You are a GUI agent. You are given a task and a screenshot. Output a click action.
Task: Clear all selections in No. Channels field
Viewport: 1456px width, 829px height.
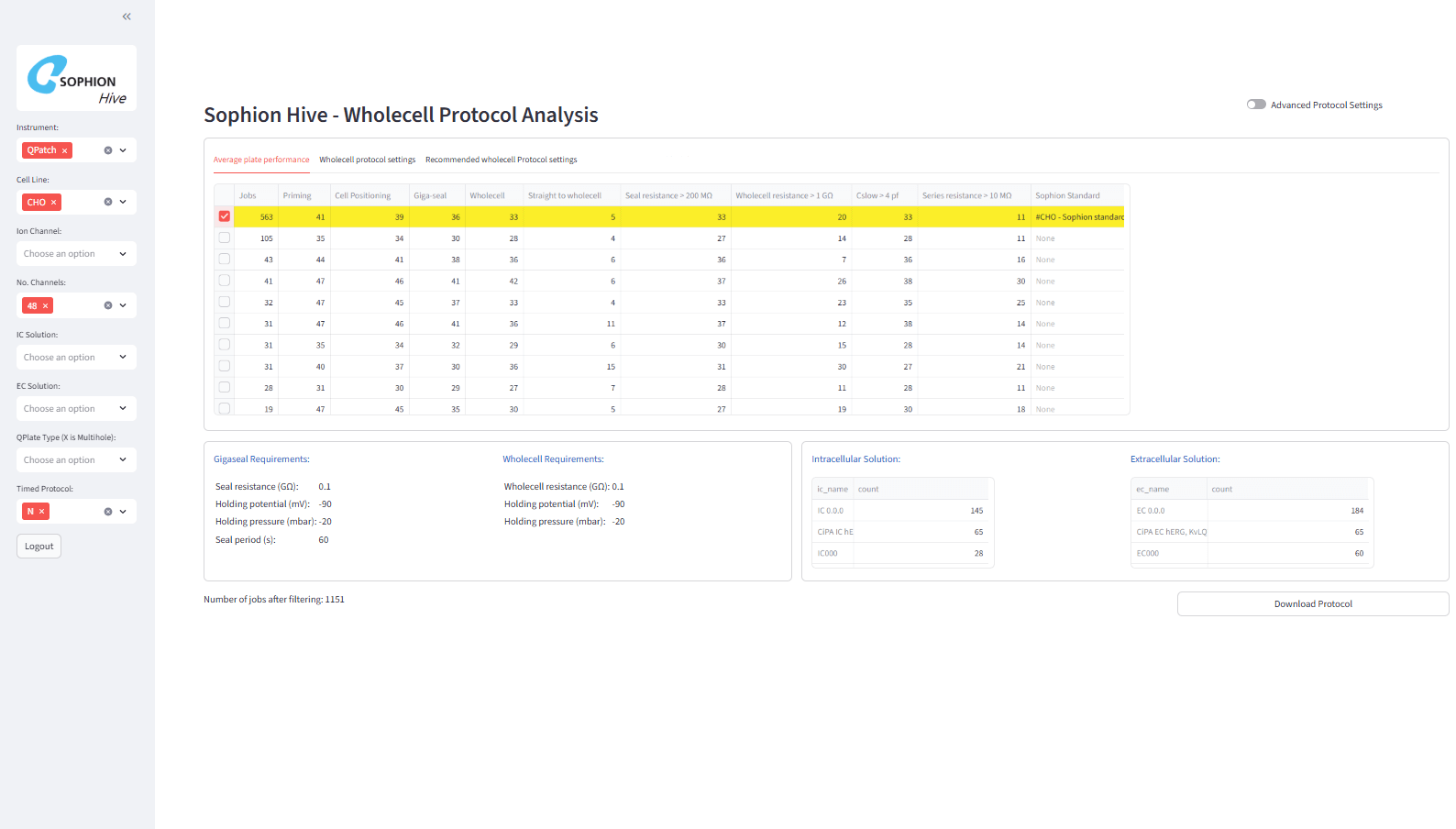tap(107, 306)
